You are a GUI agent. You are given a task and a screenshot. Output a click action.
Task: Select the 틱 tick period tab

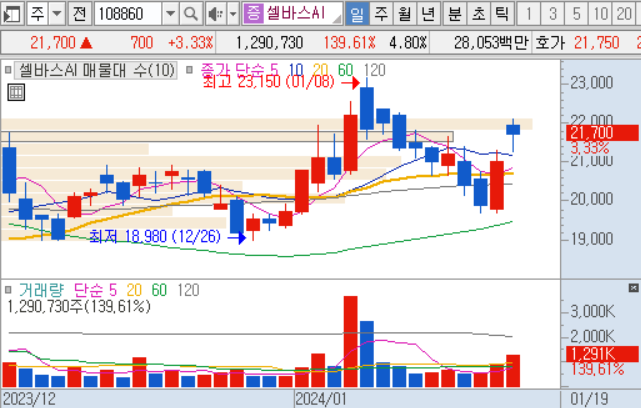pyautogui.click(x=501, y=14)
